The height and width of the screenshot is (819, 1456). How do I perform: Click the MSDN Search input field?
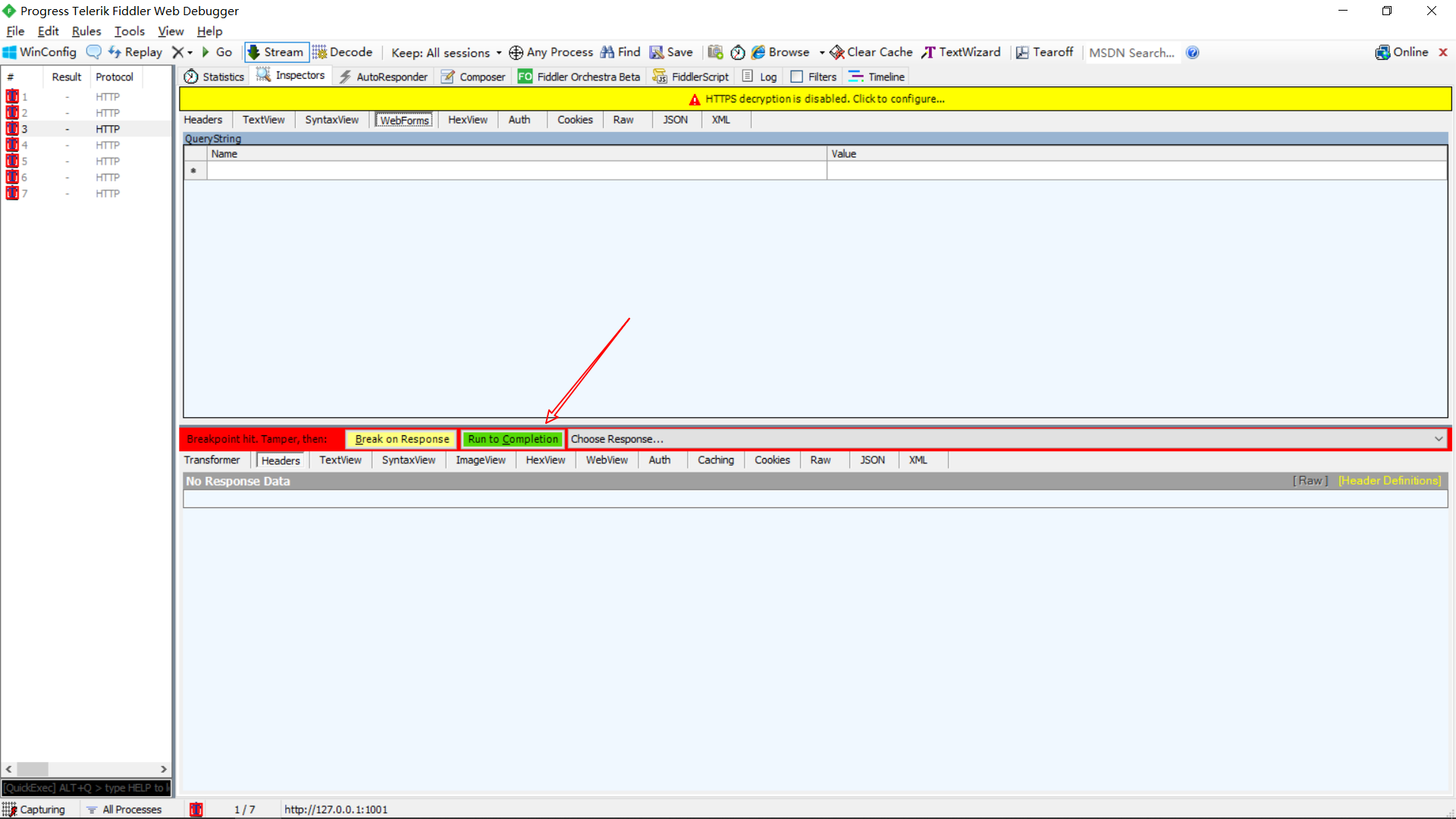coord(1131,52)
